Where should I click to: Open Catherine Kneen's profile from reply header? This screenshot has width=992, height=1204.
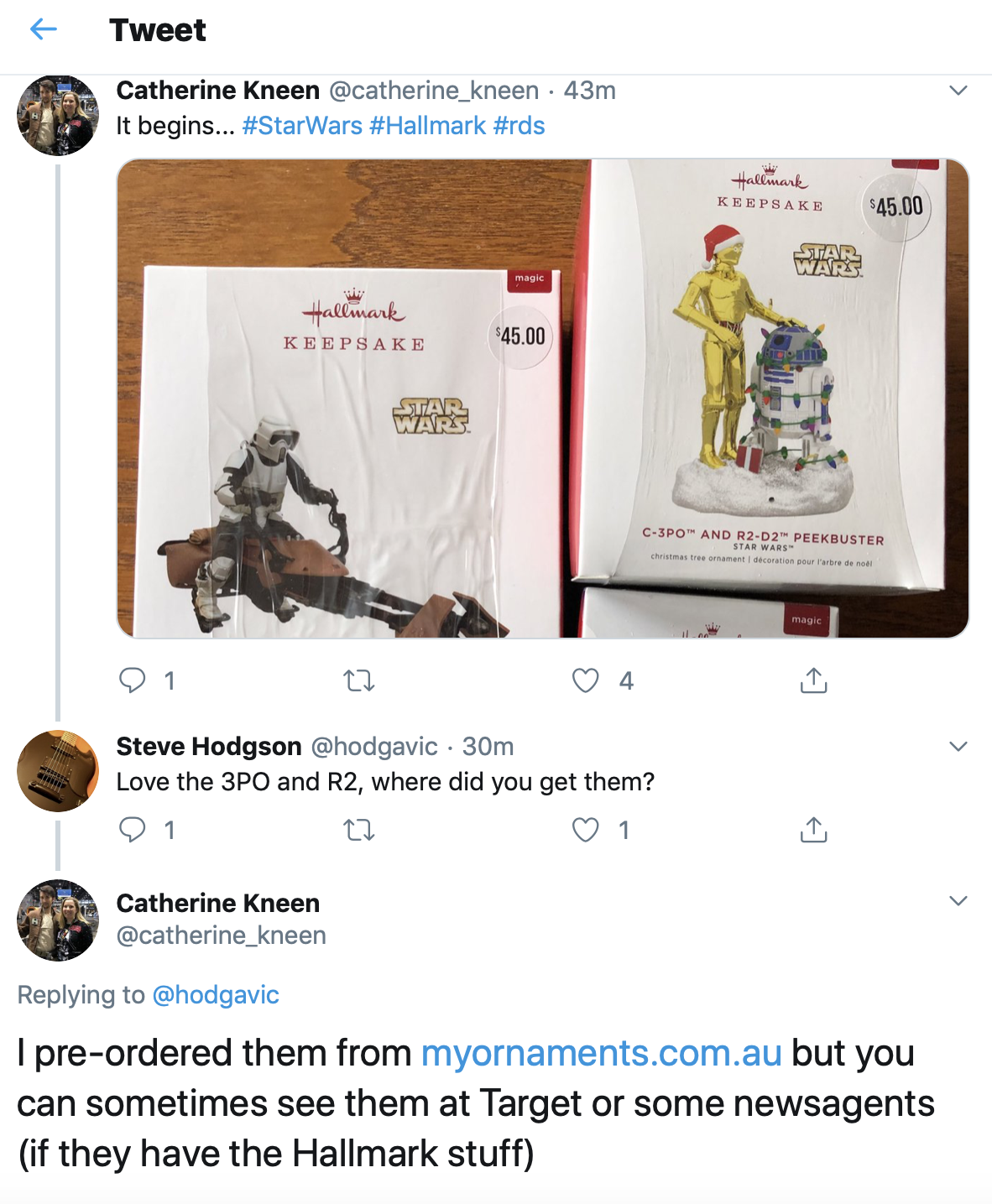point(217,904)
